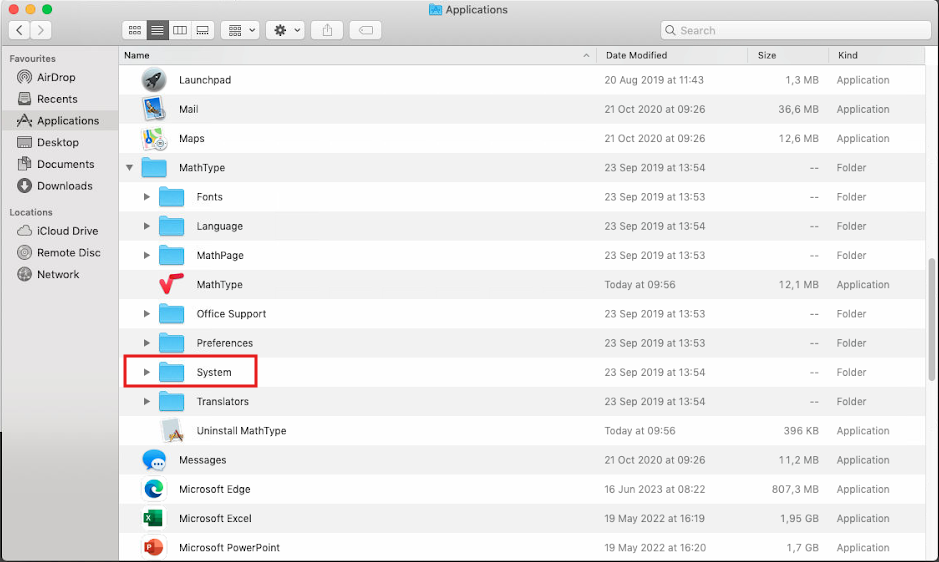939x562 pixels.
Task: Select the MathType application checkmark icon
Action: point(171,284)
